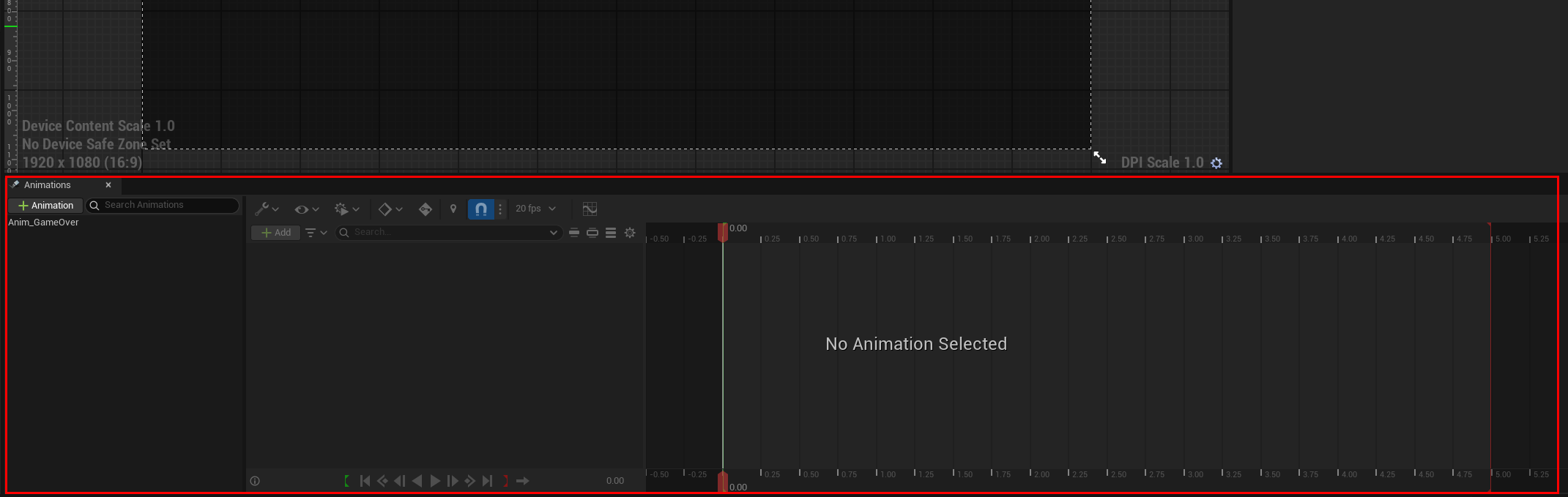1568x497 pixels.
Task: Jump to start of playback range
Action: tap(365, 481)
